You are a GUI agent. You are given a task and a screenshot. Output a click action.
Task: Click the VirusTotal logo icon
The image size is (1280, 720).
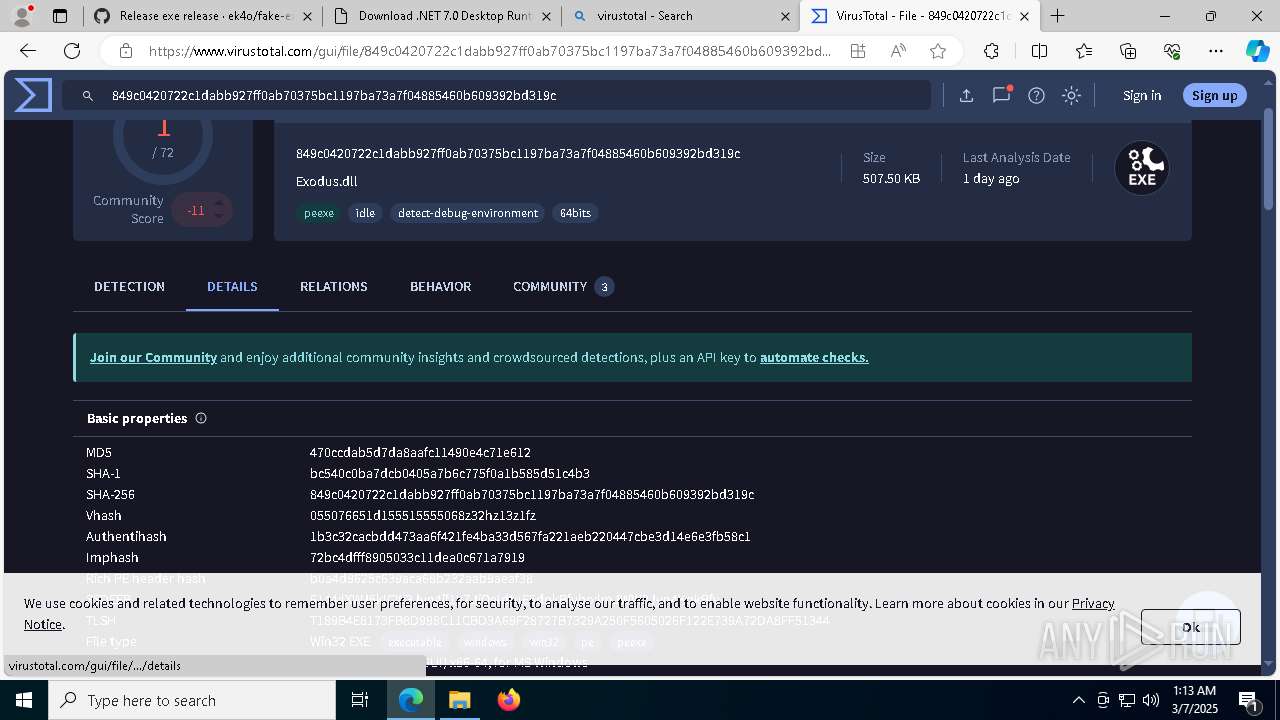click(x=33, y=95)
